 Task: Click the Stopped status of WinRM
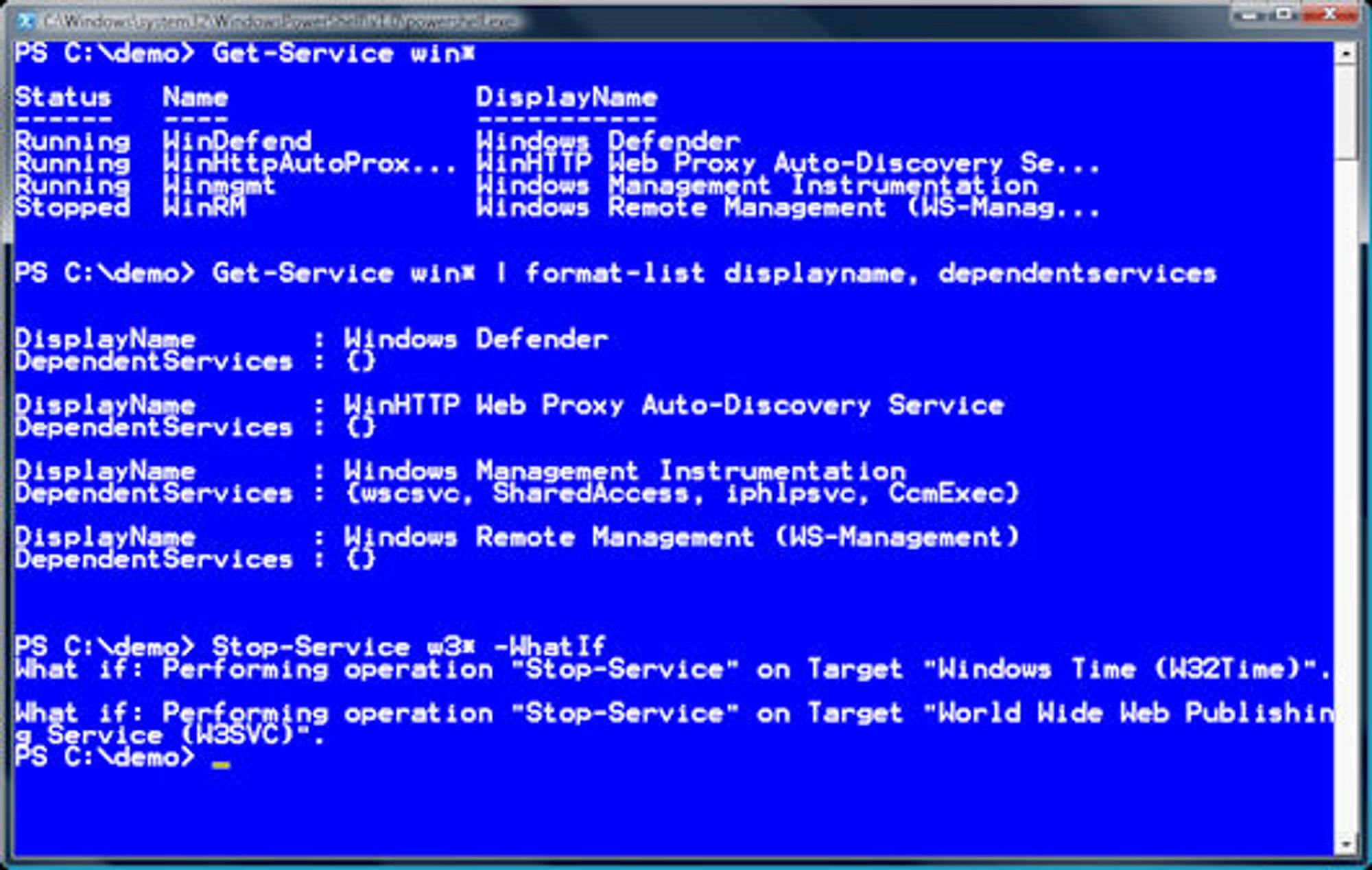[x=72, y=207]
